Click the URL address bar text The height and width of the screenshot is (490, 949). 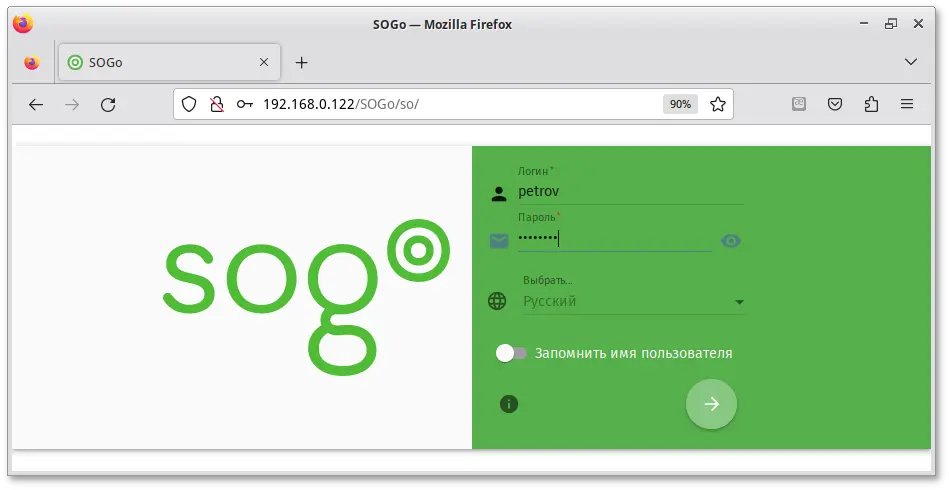point(400,104)
